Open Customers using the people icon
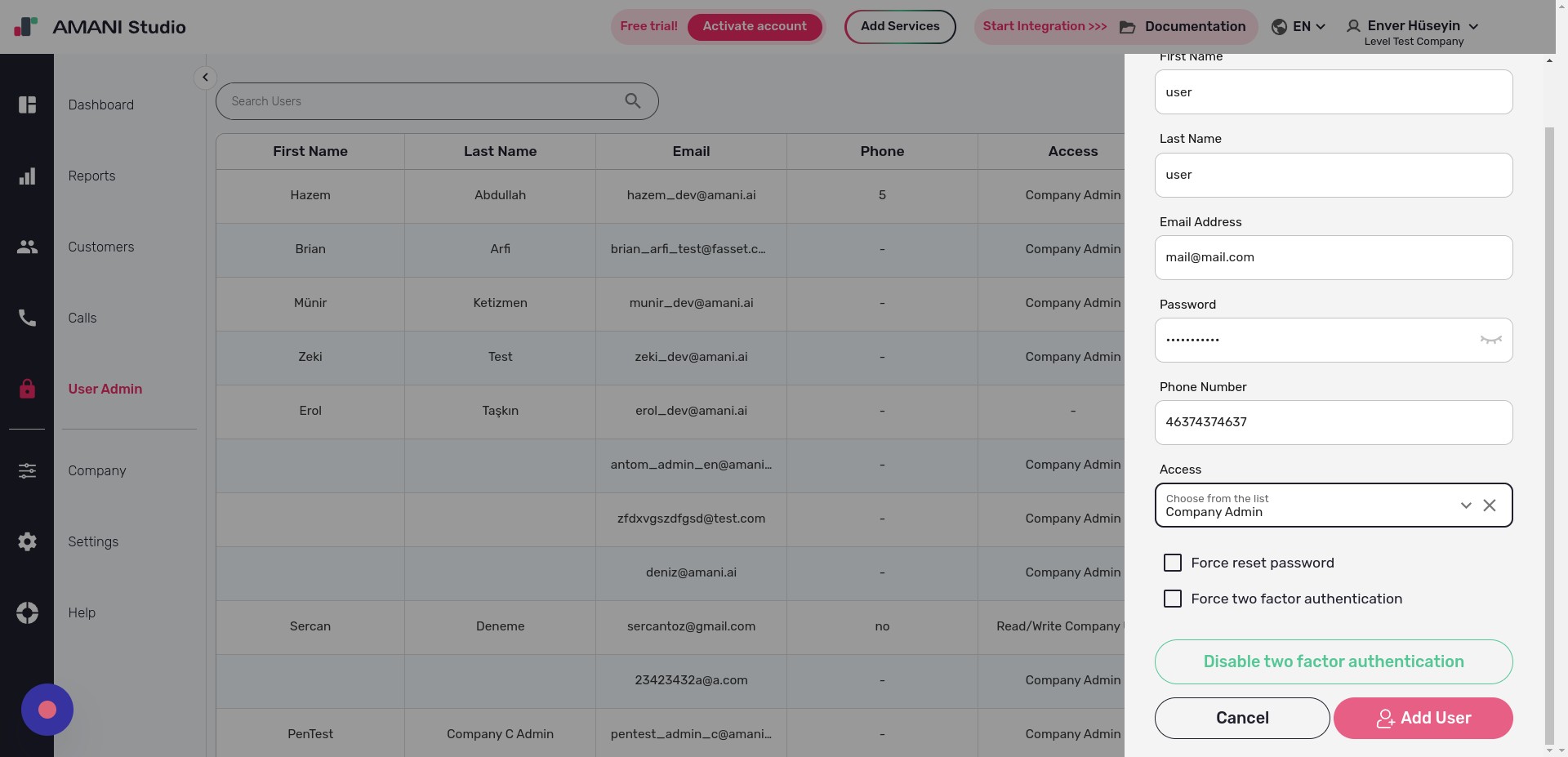Viewport: 1568px width, 757px height. (27, 247)
